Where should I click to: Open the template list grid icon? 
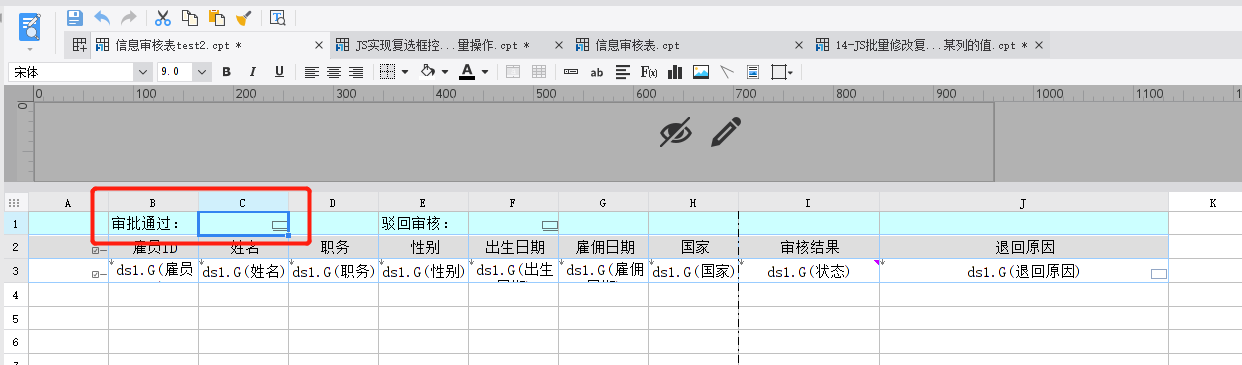79,45
